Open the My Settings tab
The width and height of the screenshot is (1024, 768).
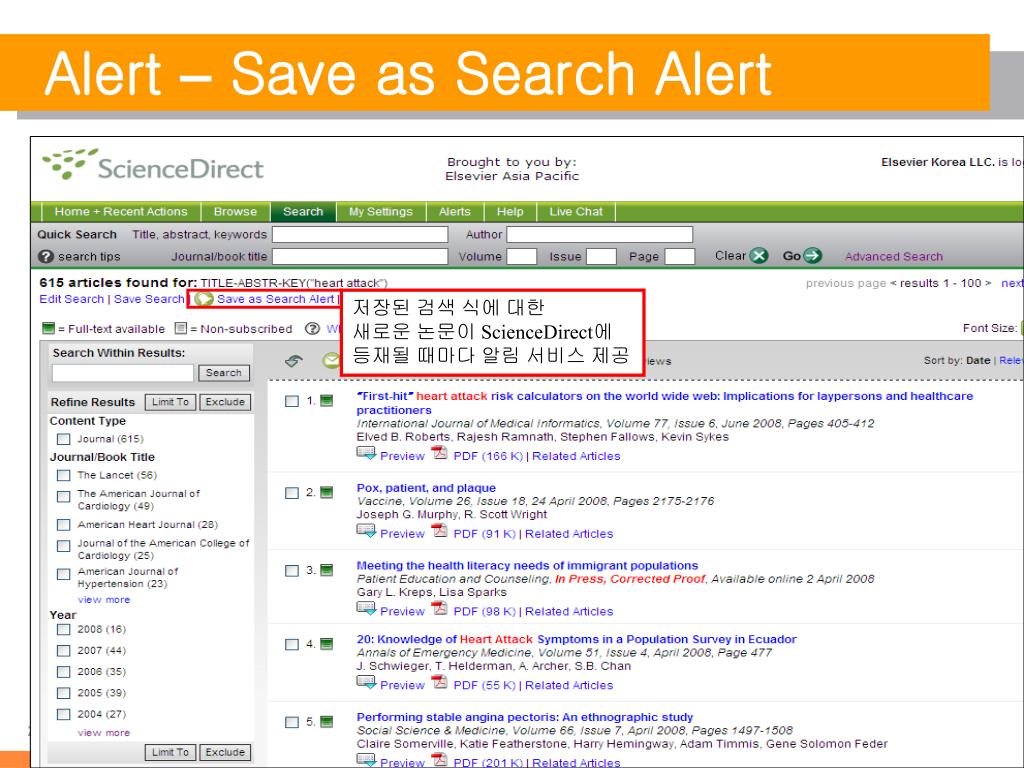(381, 212)
